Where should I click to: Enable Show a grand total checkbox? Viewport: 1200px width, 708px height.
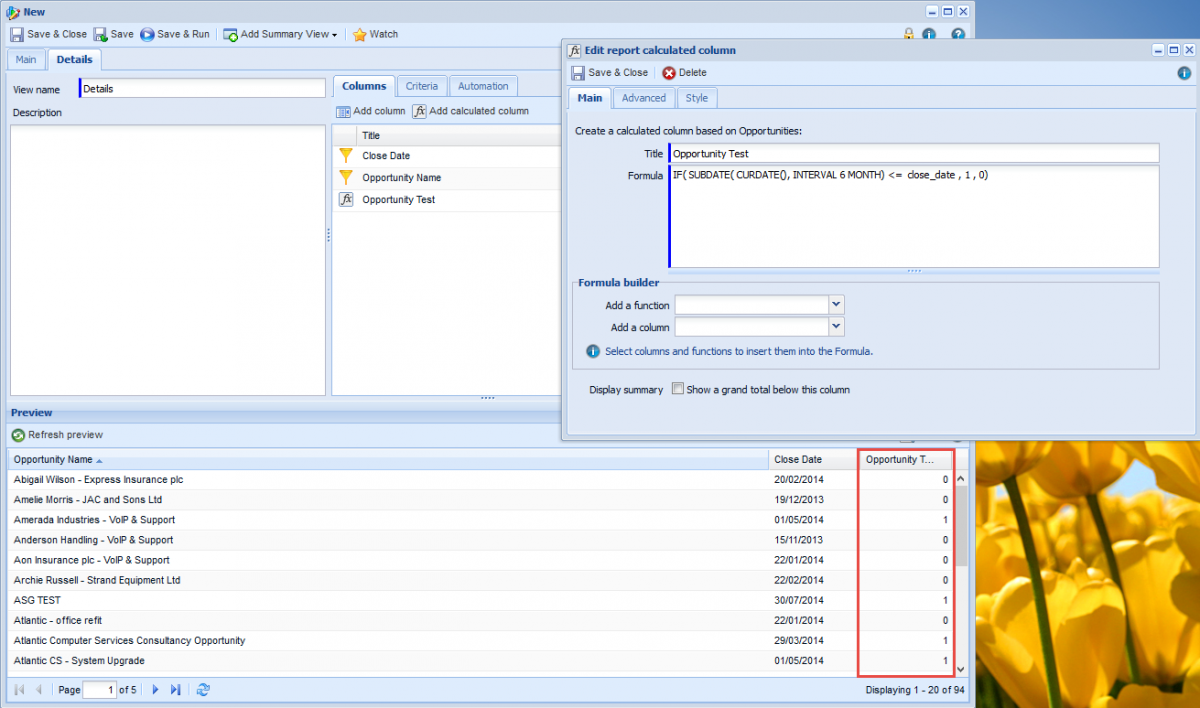pyautogui.click(x=678, y=389)
